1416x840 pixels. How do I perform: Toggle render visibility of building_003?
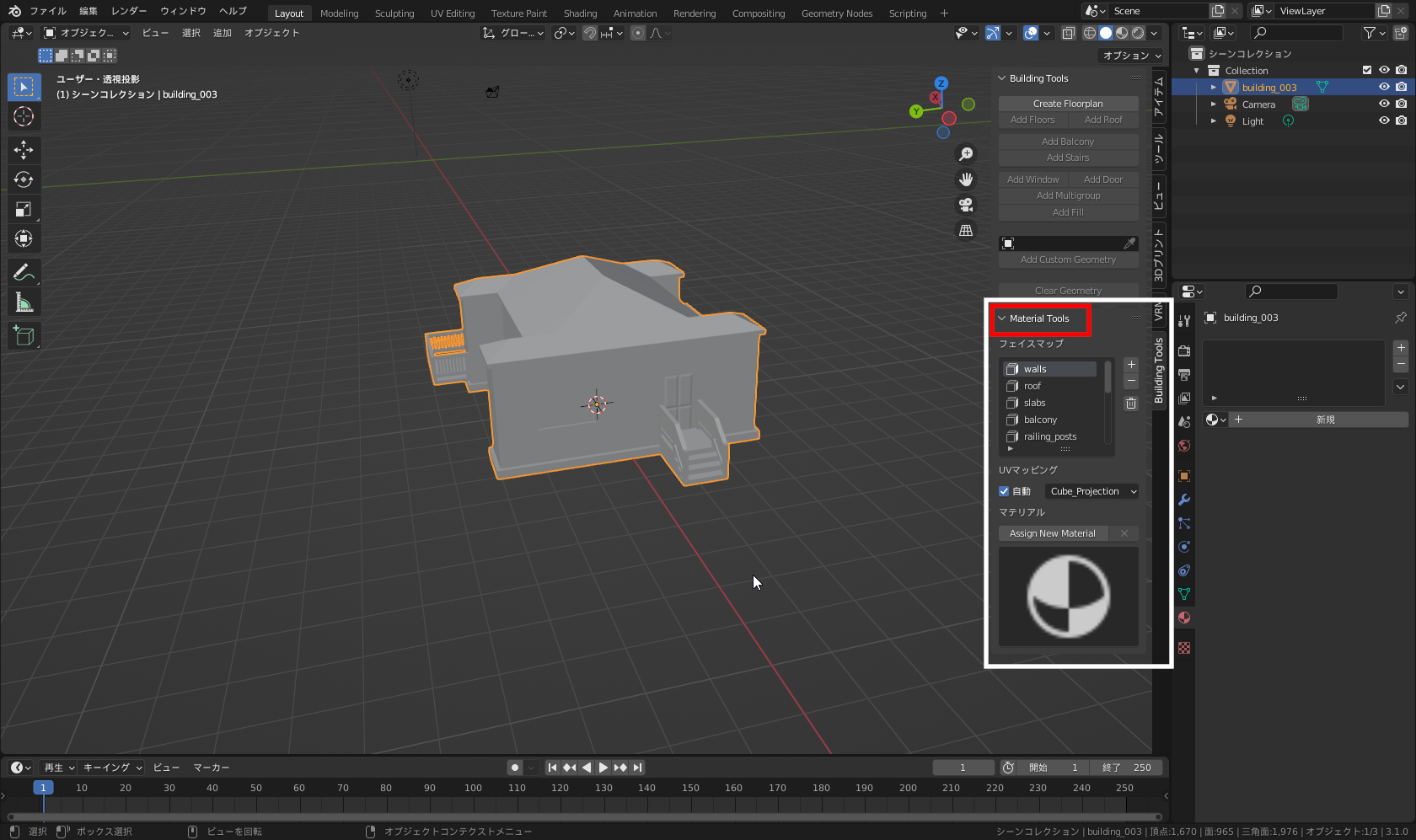pos(1400,87)
